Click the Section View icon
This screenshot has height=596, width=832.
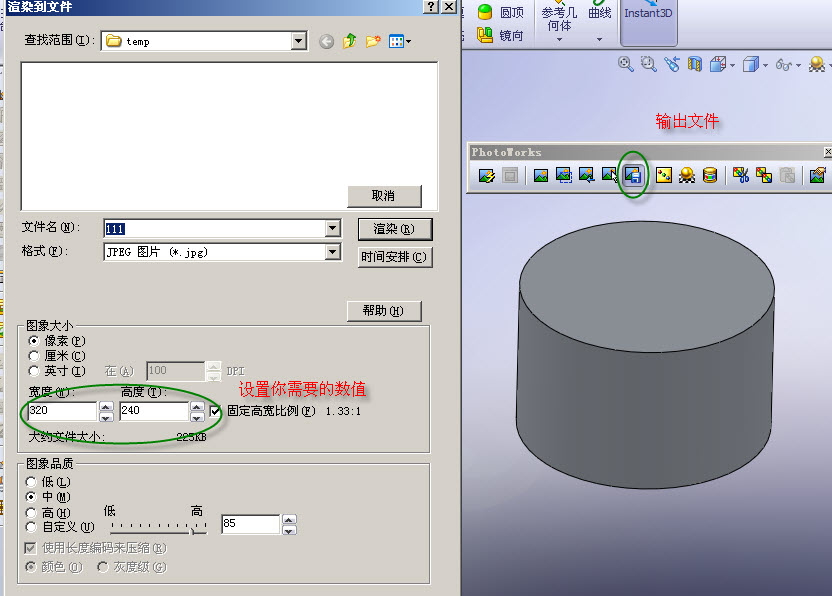click(695, 64)
